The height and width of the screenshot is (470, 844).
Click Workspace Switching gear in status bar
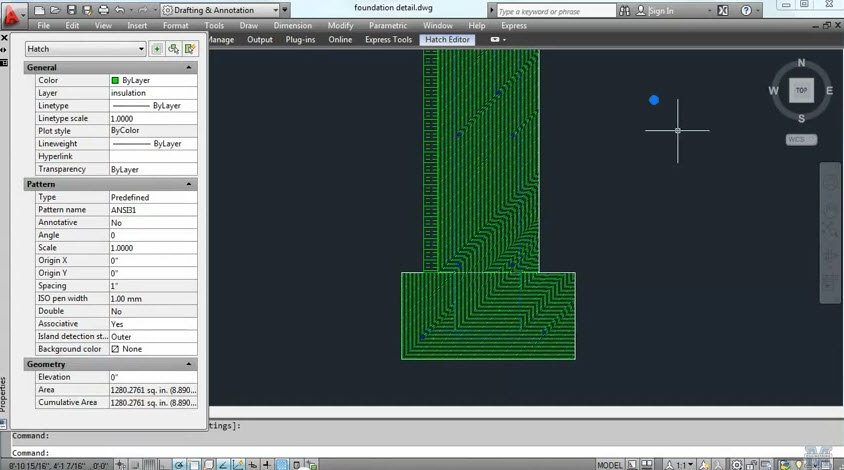(x=737, y=464)
